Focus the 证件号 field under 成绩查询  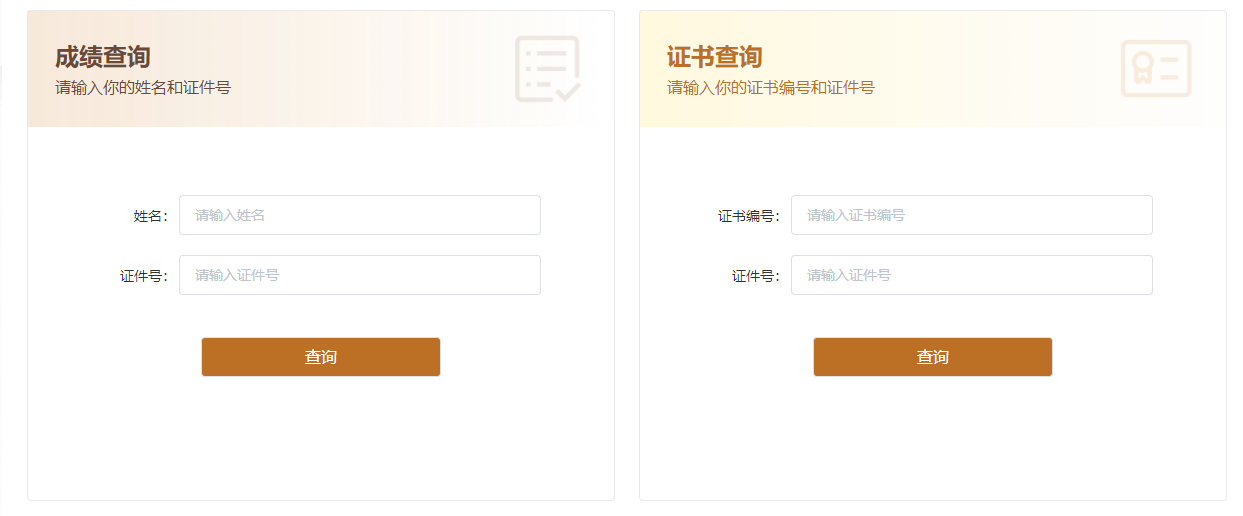360,275
